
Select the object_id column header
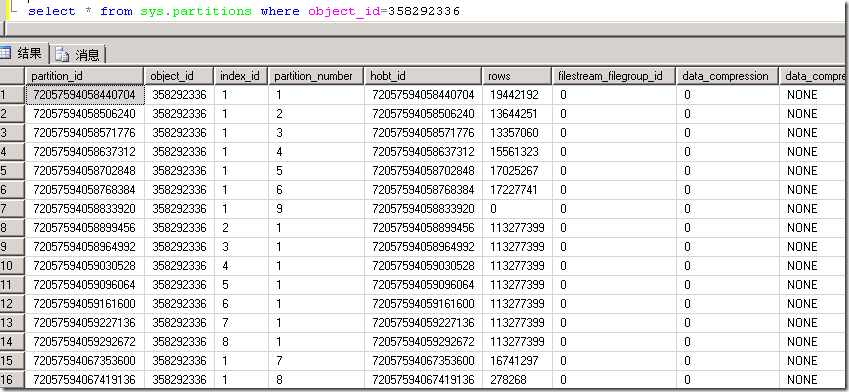(x=179, y=76)
